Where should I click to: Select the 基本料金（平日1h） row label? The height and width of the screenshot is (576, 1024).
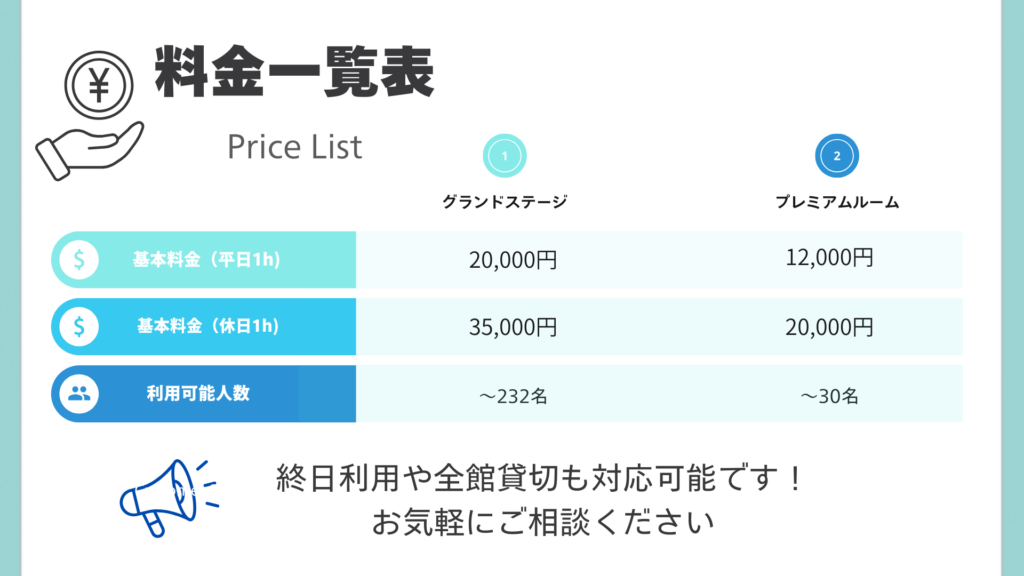point(206,260)
